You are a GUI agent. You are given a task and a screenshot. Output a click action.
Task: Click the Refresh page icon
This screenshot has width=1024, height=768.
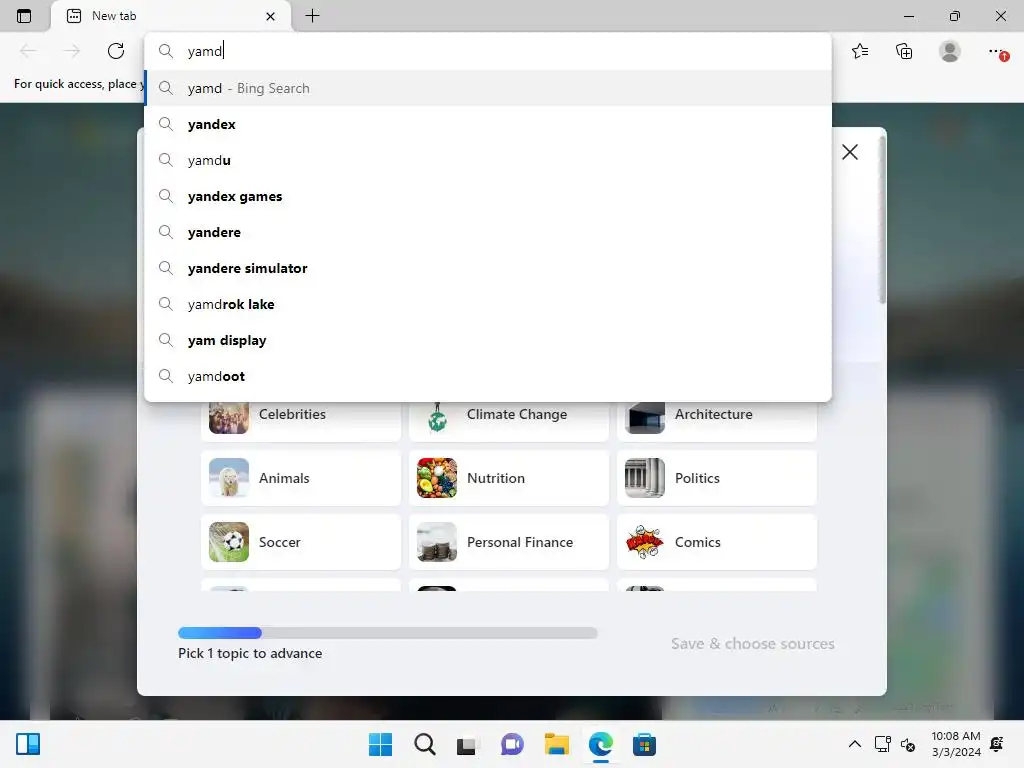click(x=116, y=51)
